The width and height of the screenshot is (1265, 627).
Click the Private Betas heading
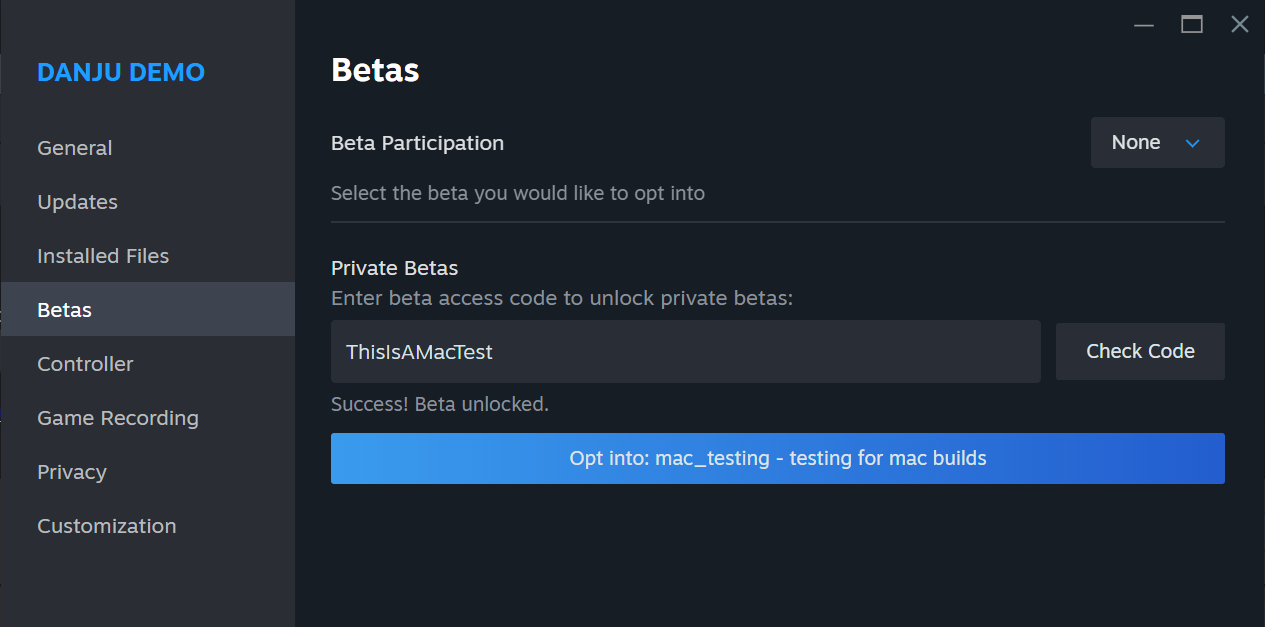(394, 267)
